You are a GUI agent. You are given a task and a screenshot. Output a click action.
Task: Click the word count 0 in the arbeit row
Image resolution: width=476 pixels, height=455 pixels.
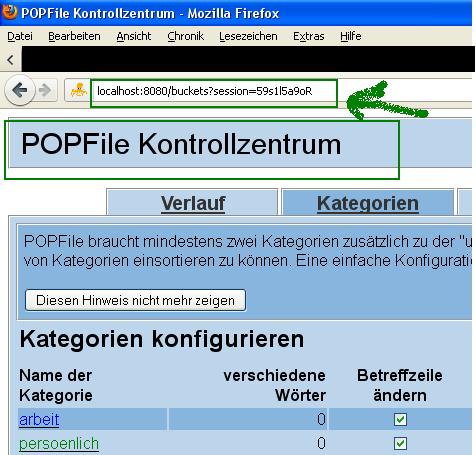coord(321,419)
